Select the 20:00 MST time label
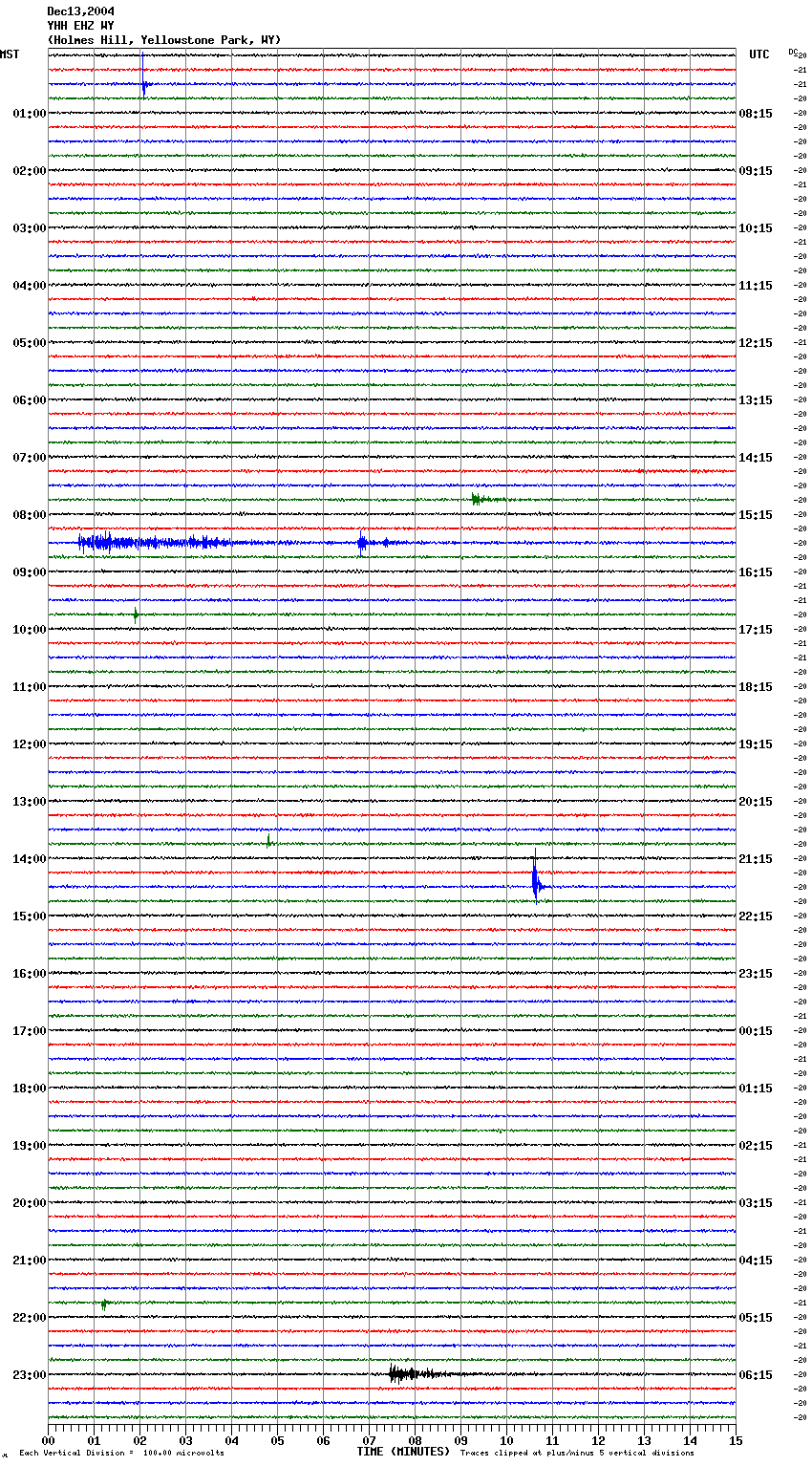 30,1203
